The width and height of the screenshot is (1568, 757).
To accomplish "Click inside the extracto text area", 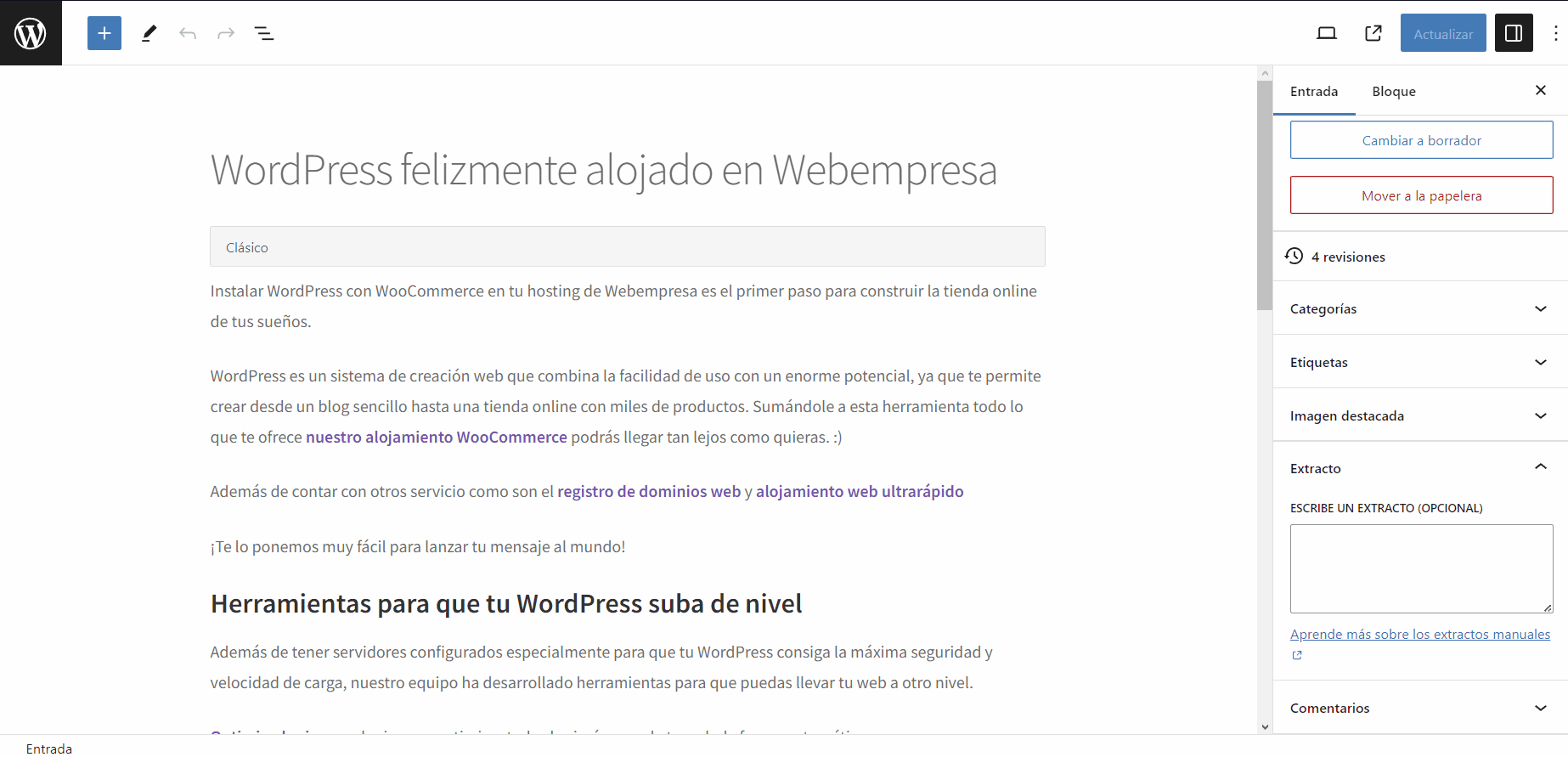I will tap(1420, 568).
